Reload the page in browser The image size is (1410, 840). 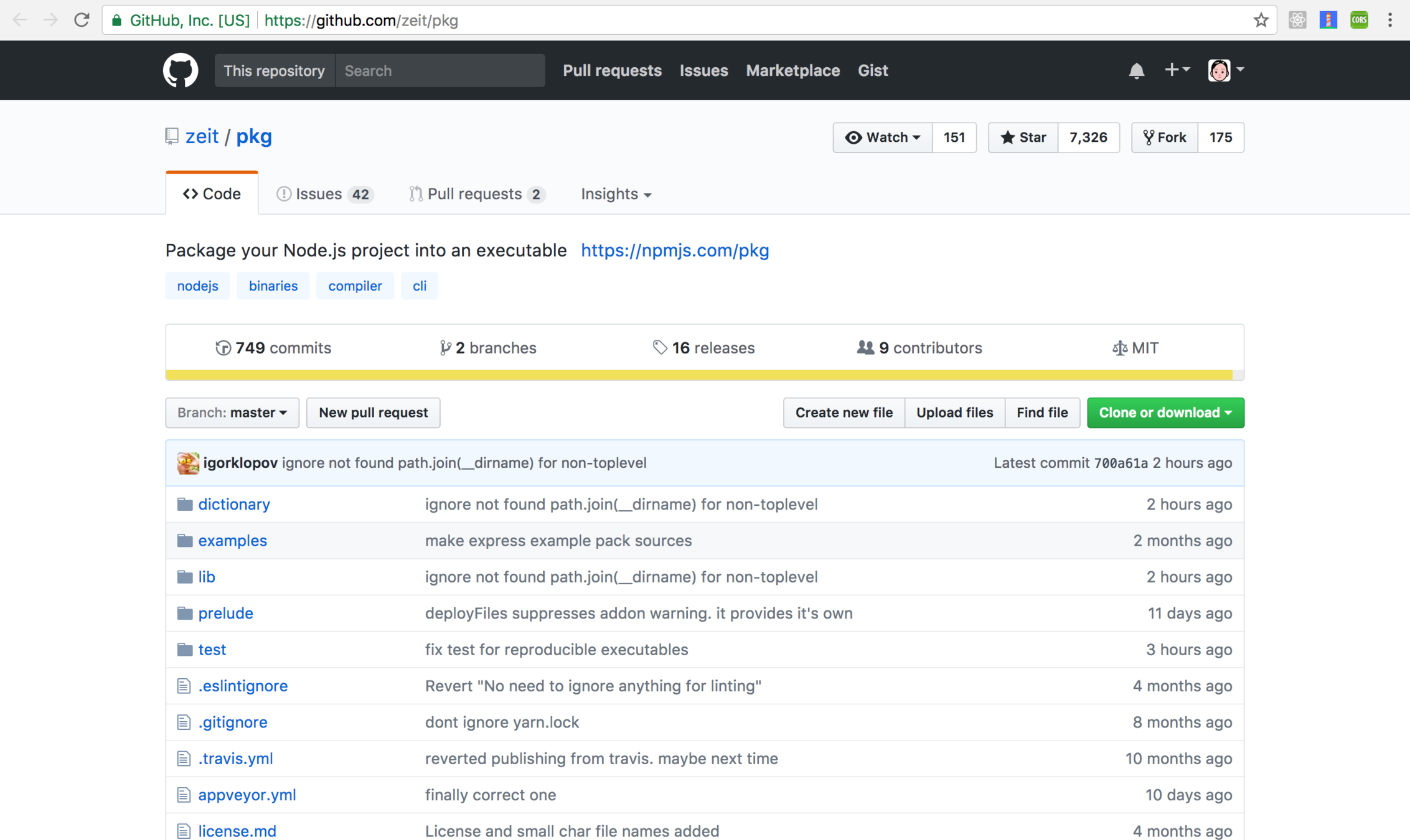[x=82, y=21]
